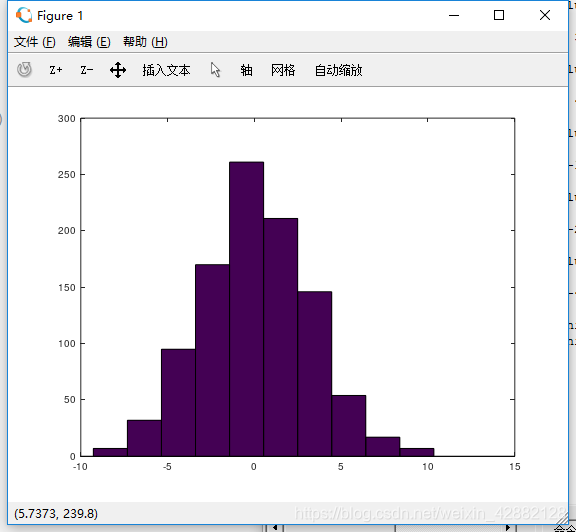Click the right scroll arrow in background window

508,528
